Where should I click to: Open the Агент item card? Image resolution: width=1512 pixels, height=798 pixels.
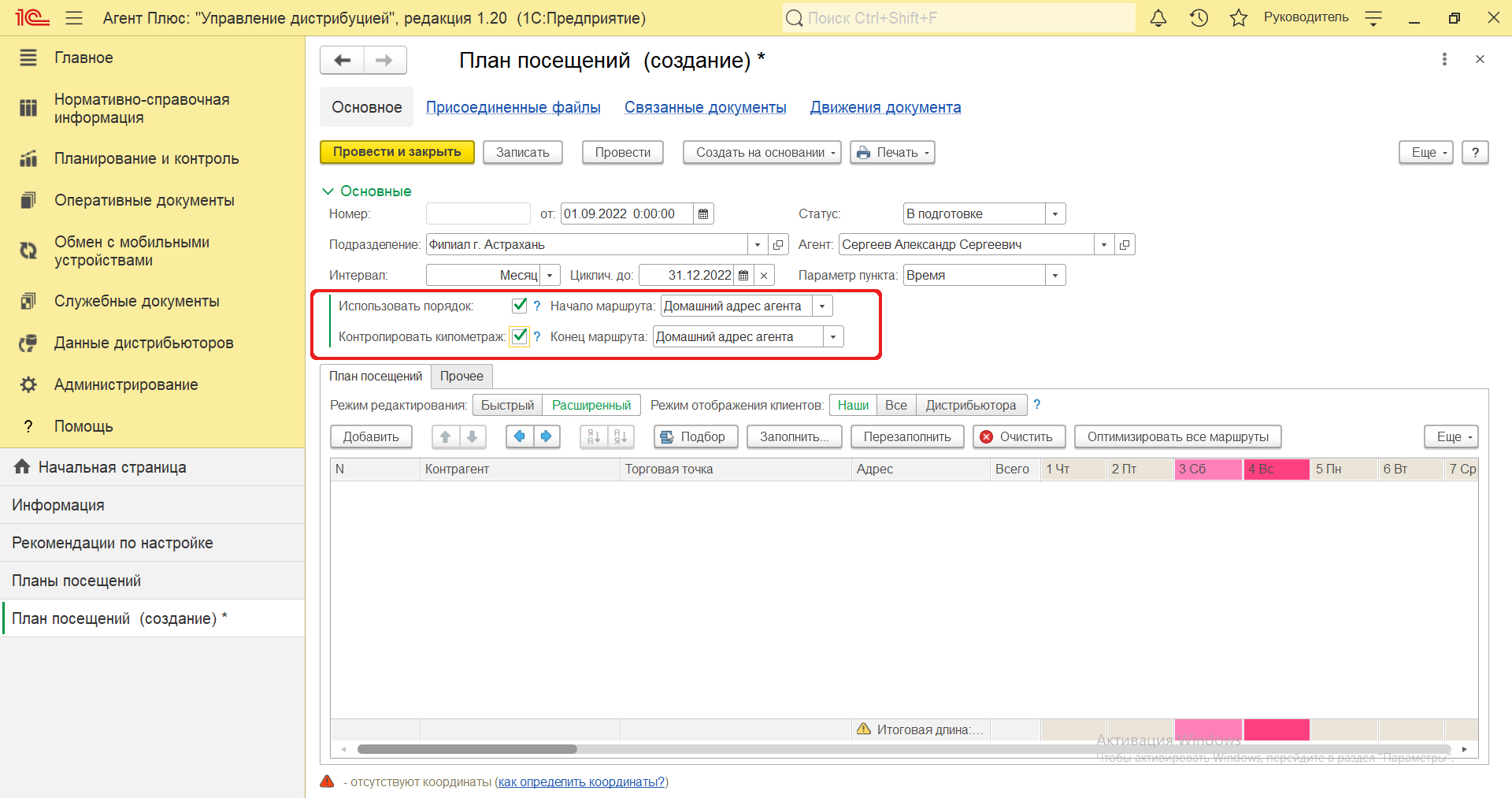coord(1125,244)
